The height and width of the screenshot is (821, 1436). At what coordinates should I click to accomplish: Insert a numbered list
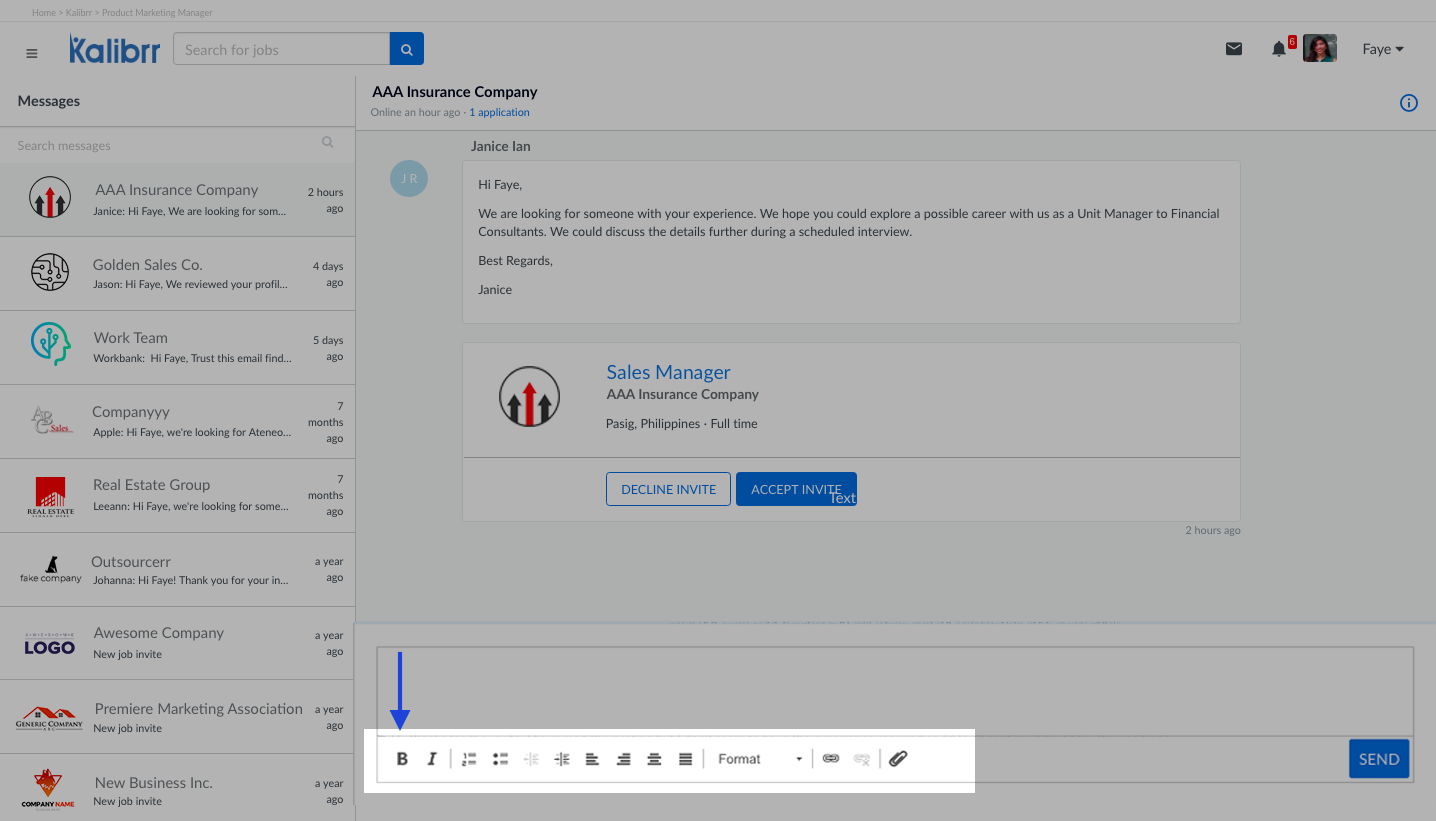(x=469, y=759)
